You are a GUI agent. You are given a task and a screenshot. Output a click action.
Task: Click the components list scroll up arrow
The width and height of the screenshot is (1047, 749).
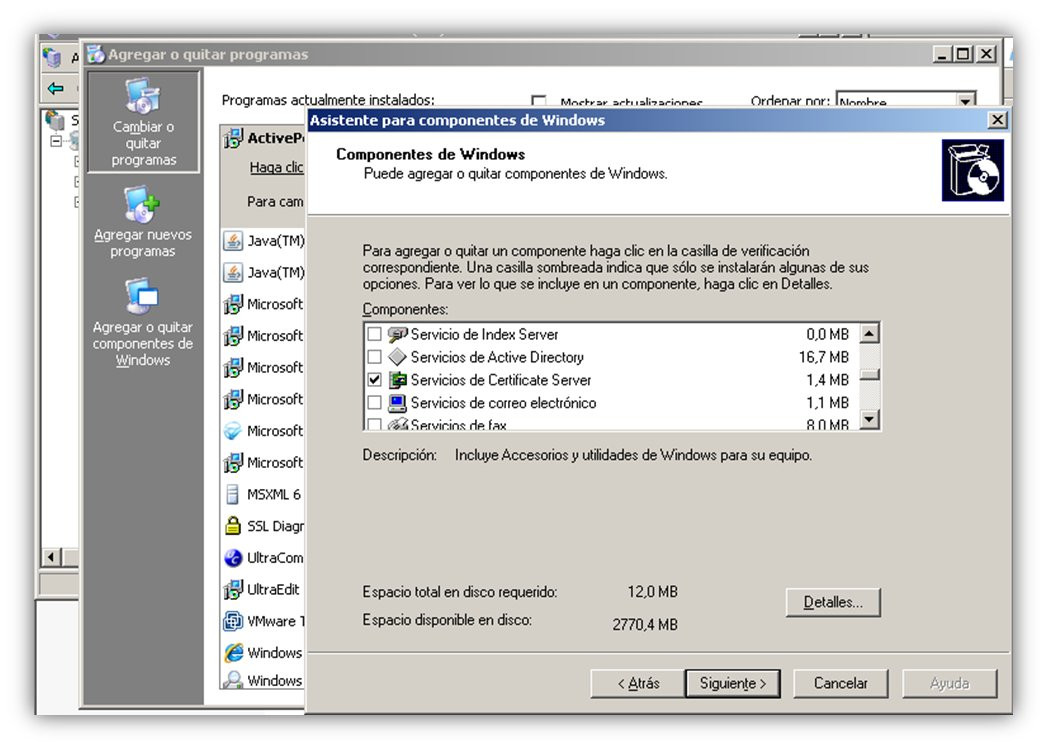pyautogui.click(x=869, y=333)
